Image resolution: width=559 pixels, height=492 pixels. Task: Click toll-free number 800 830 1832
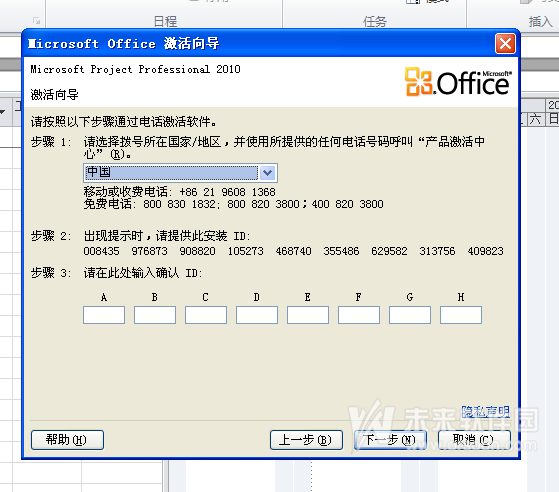179,204
